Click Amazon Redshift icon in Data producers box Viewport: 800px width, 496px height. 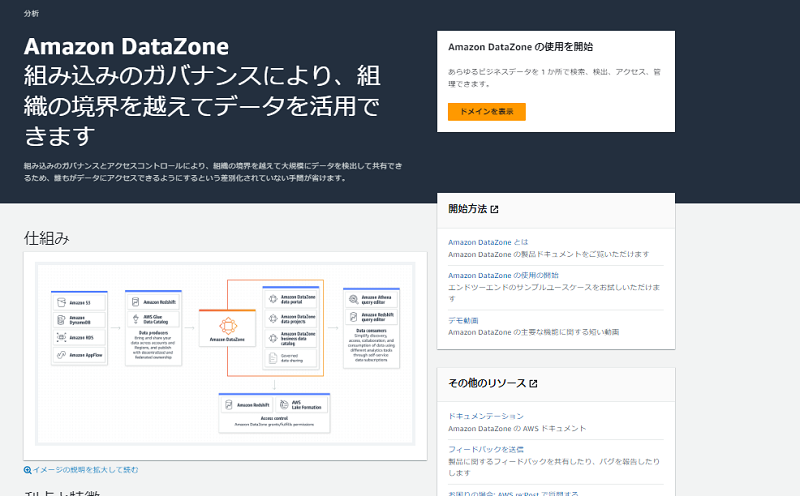(135, 302)
